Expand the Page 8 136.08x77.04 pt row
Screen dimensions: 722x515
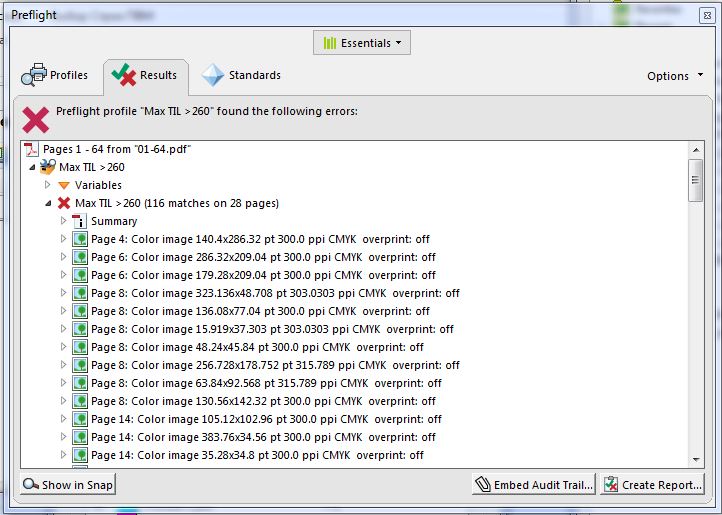[x=64, y=310]
